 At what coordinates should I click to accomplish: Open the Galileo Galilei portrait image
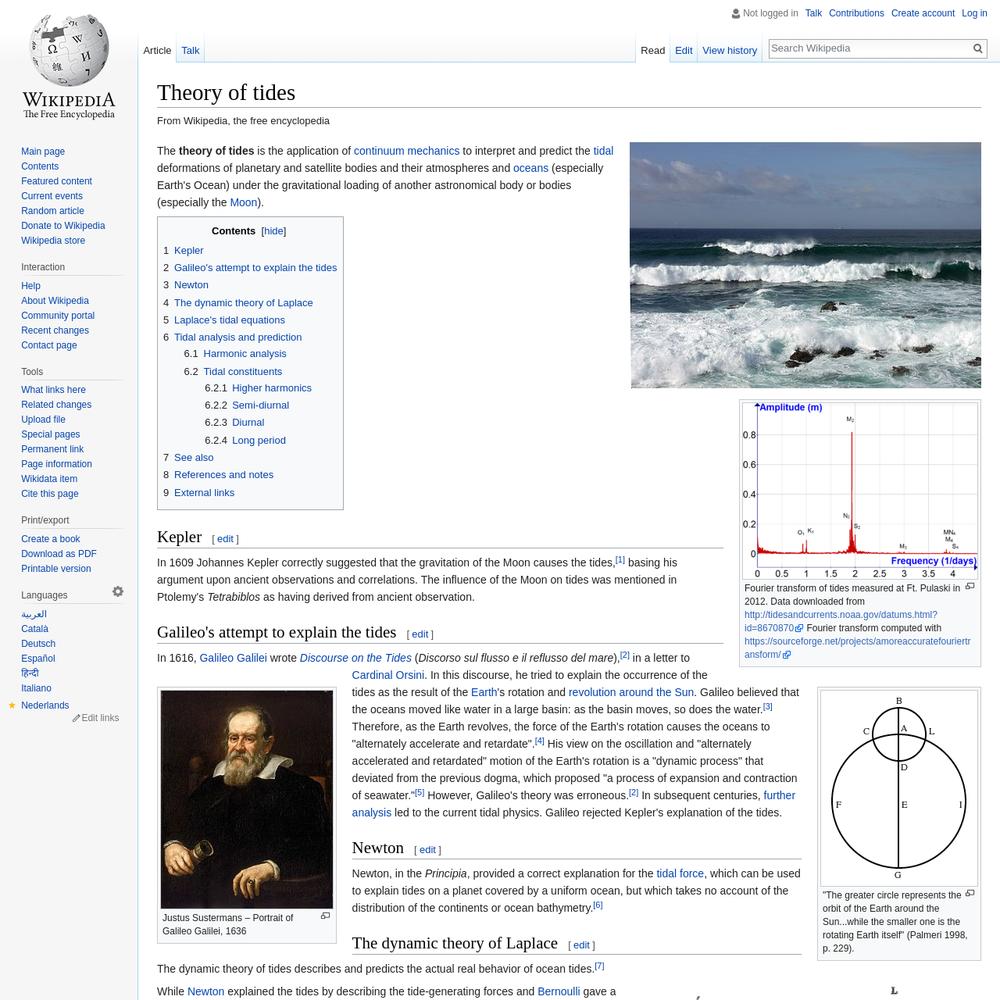247,799
